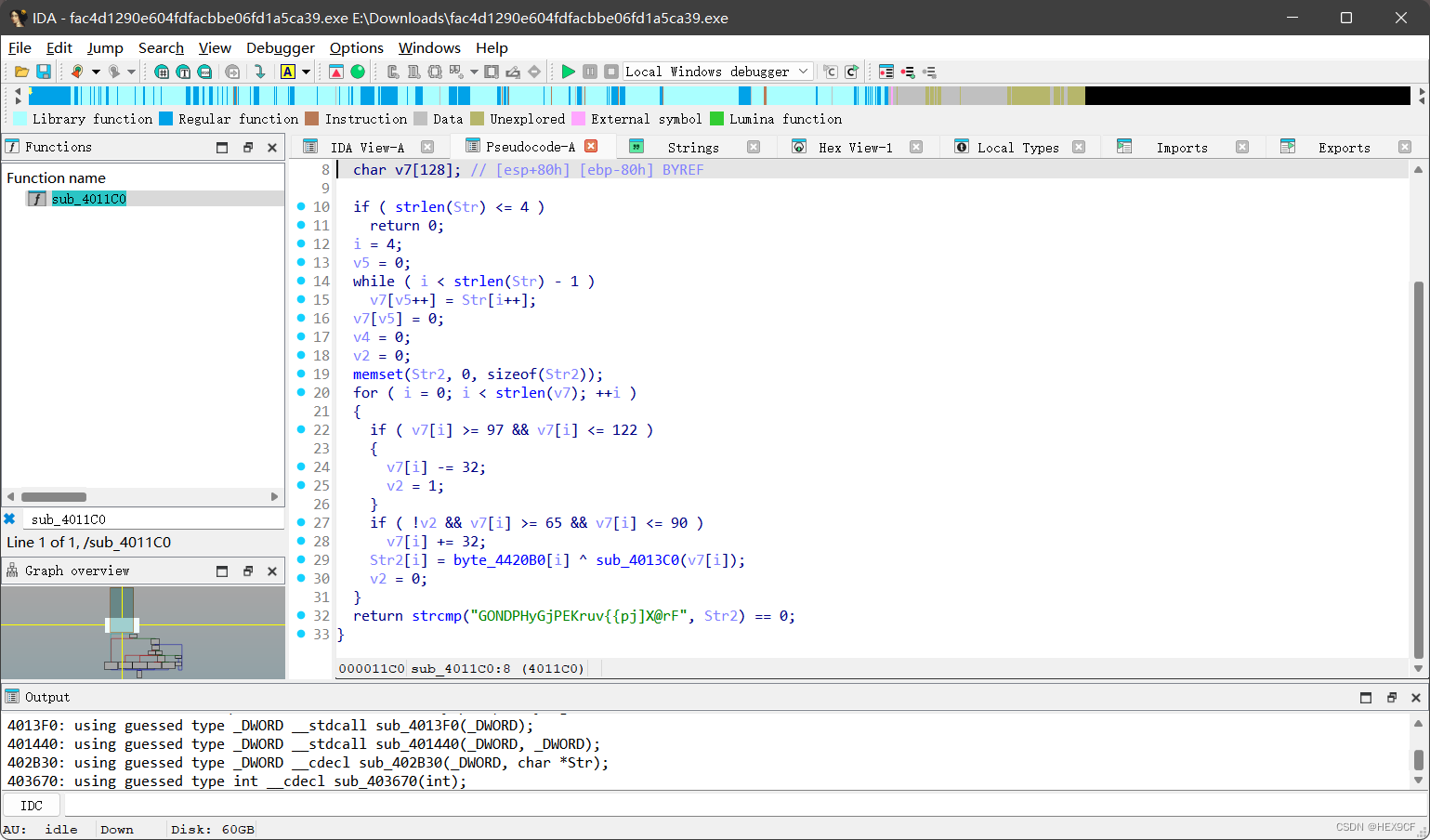Open the Debugger menu

pos(280,48)
